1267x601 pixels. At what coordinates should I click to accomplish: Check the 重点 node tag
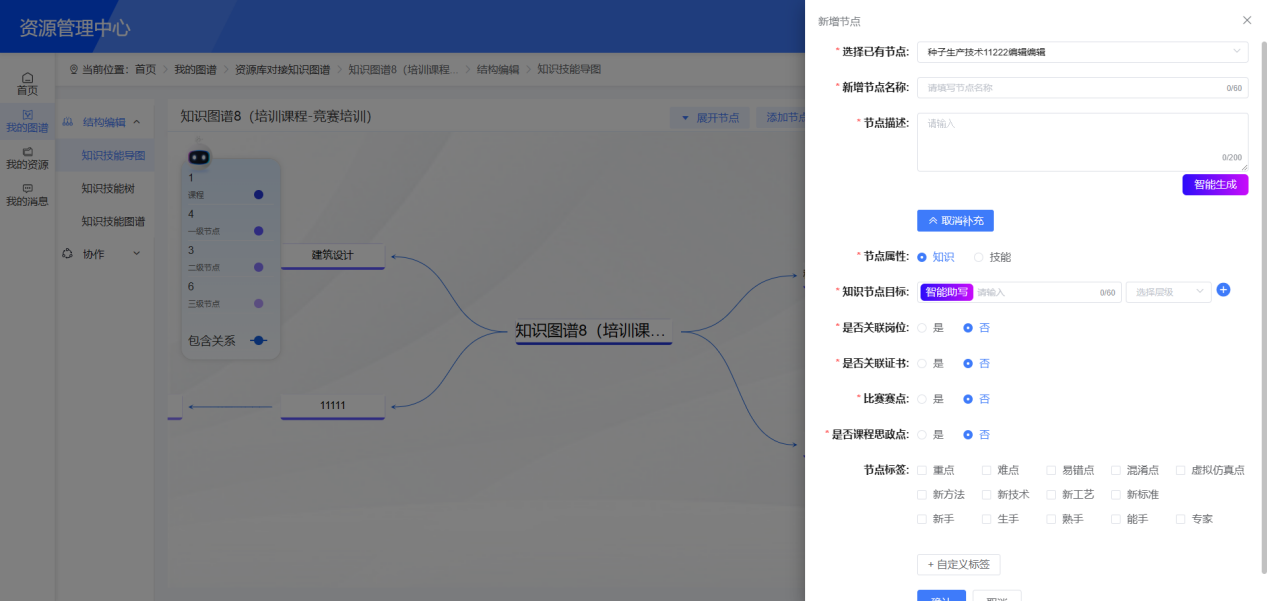(921, 470)
